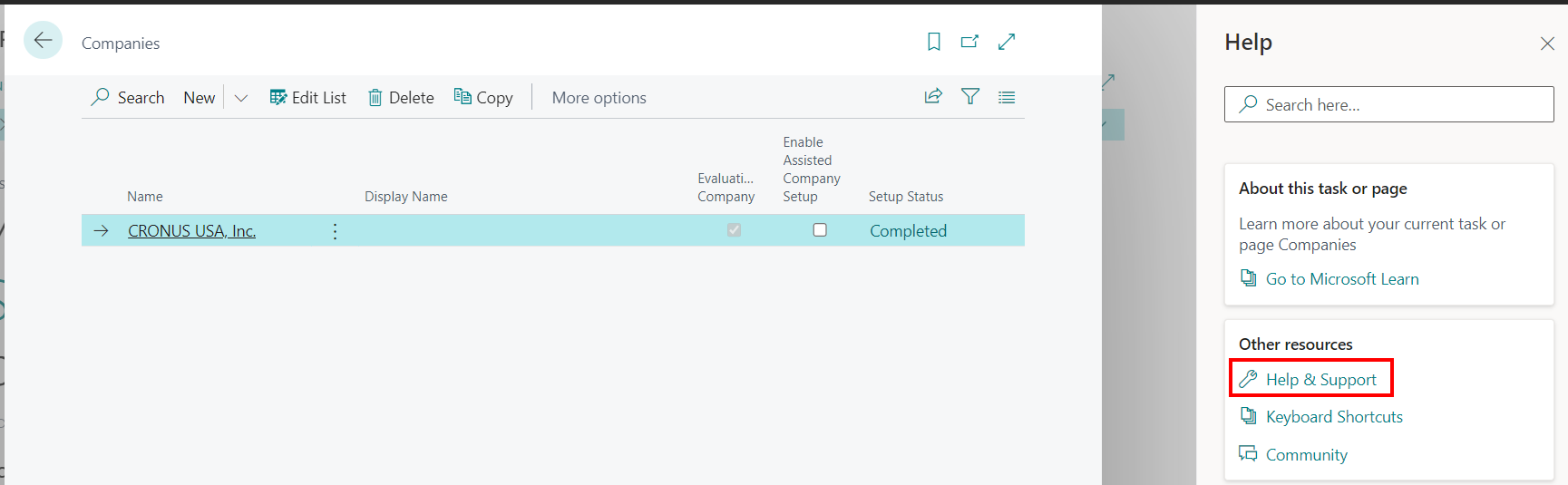Click the Companies page title

(121, 44)
